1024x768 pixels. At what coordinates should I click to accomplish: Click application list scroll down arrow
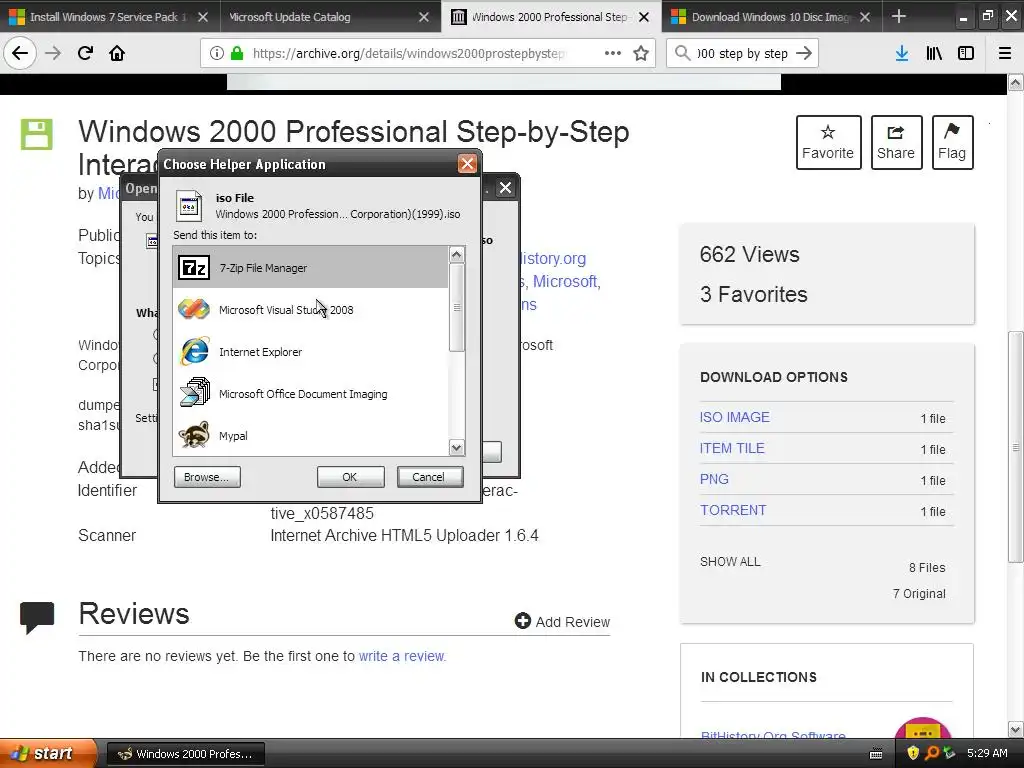pyautogui.click(x=456, y=447)
